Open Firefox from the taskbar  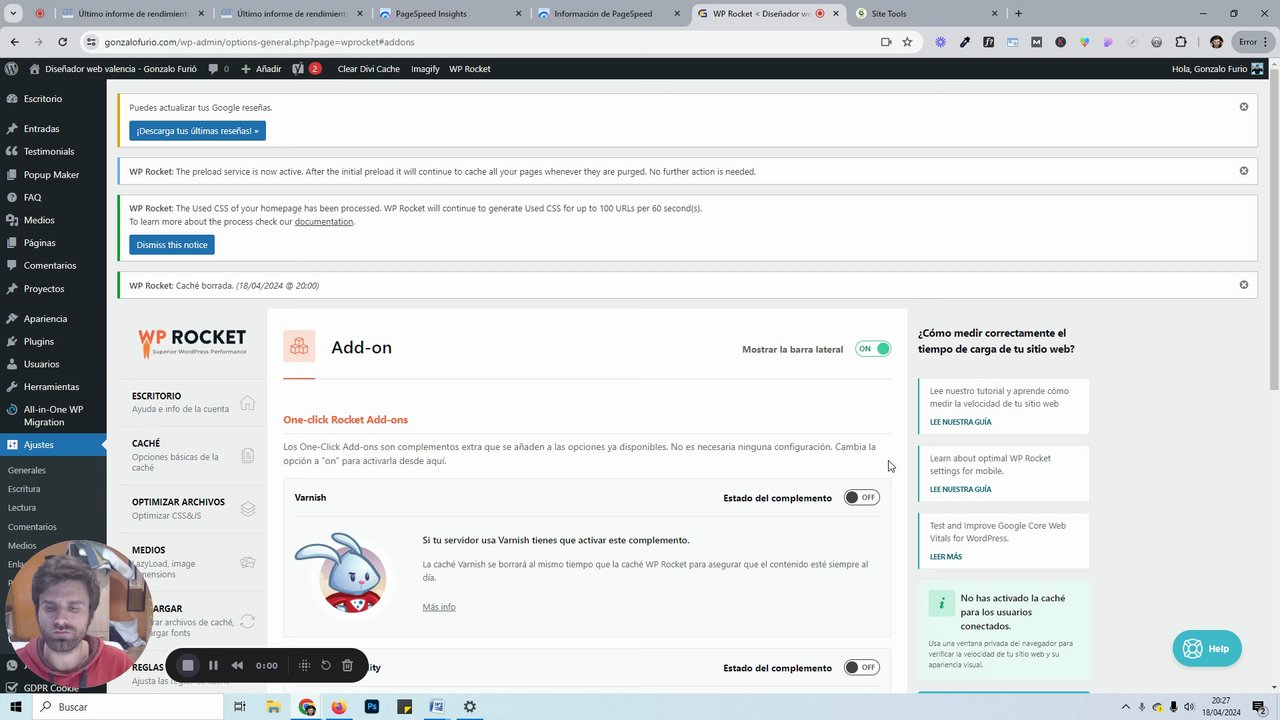click(338, 707)
